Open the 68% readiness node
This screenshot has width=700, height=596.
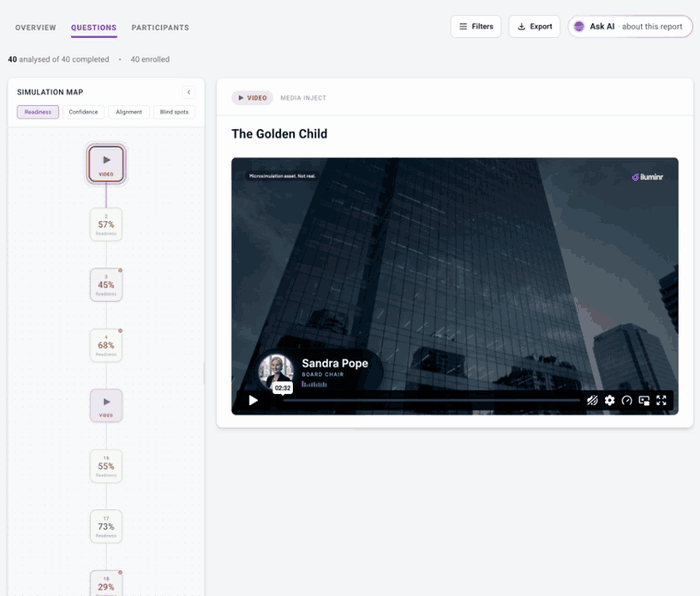pos(106,346)
